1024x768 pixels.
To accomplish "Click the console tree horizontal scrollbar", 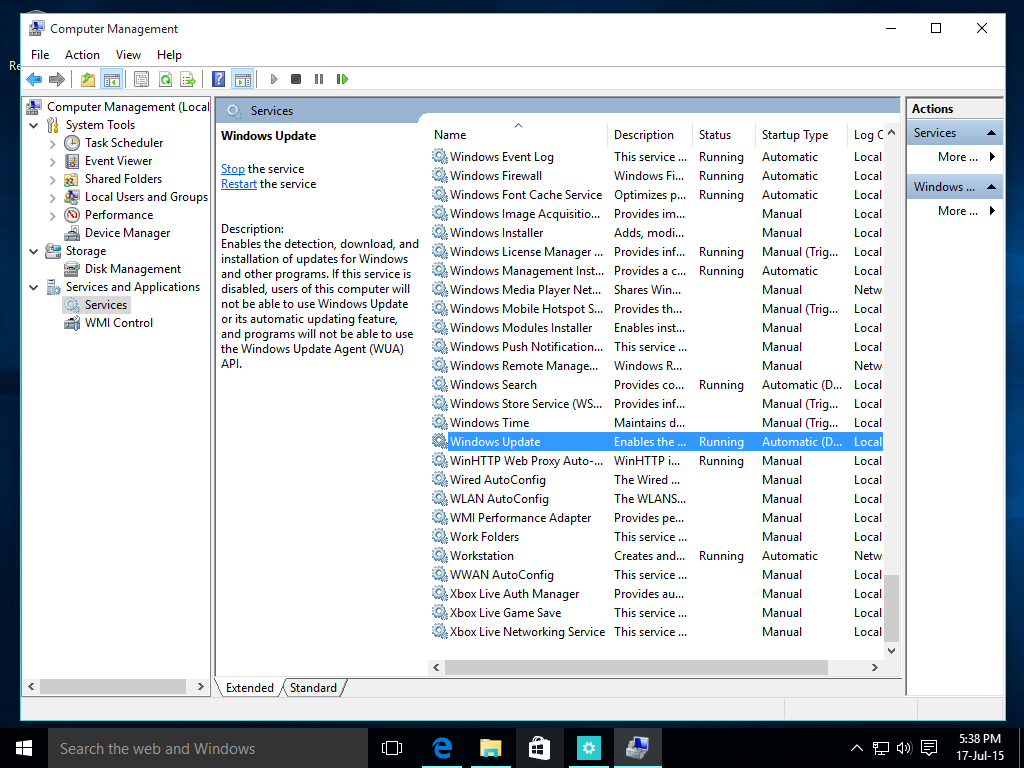I will (113, 687).
